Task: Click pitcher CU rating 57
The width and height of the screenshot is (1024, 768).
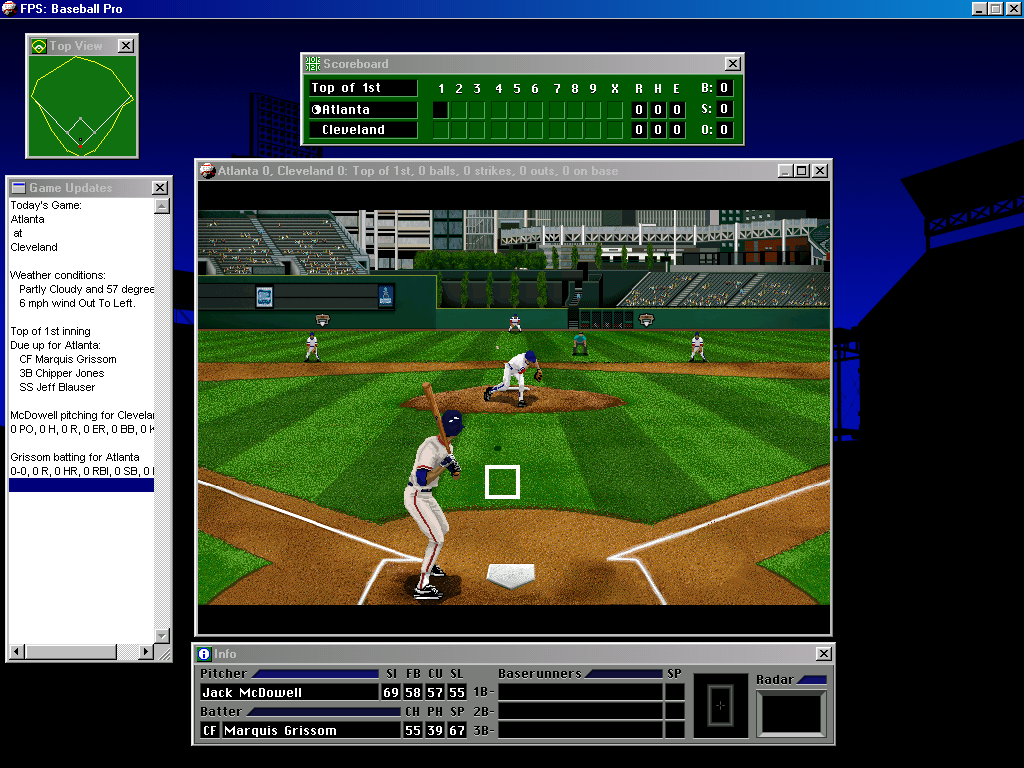Action: tap(435, 693)
